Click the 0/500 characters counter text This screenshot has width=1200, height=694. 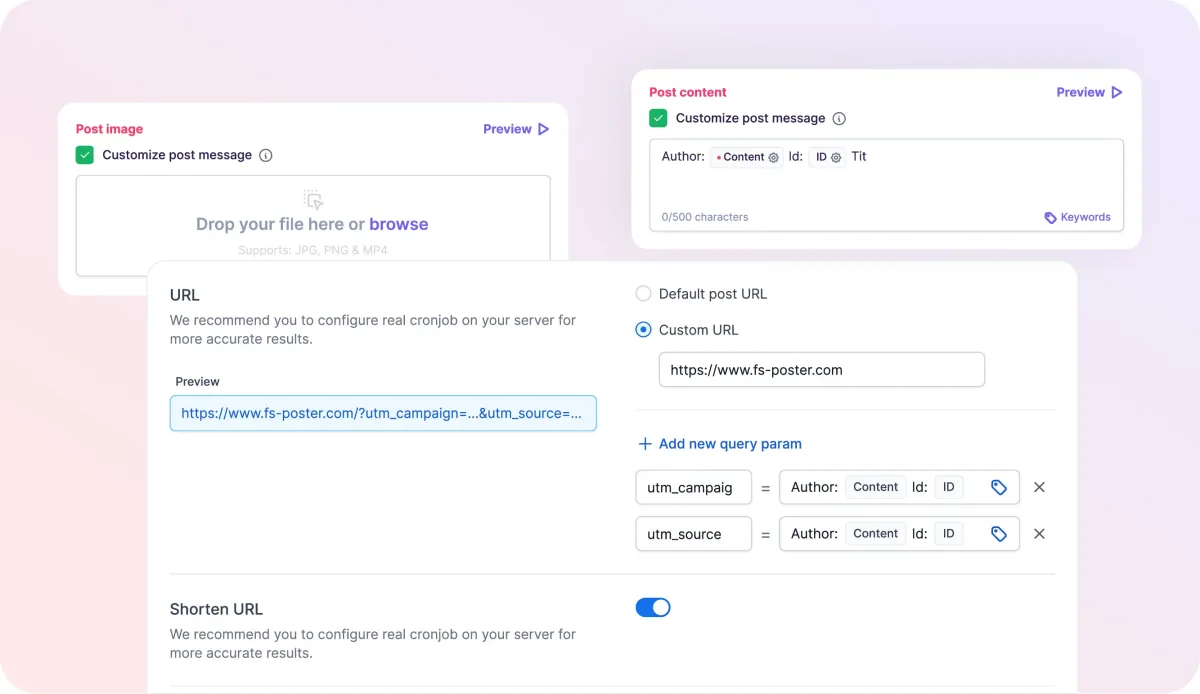tap(705, 217)
